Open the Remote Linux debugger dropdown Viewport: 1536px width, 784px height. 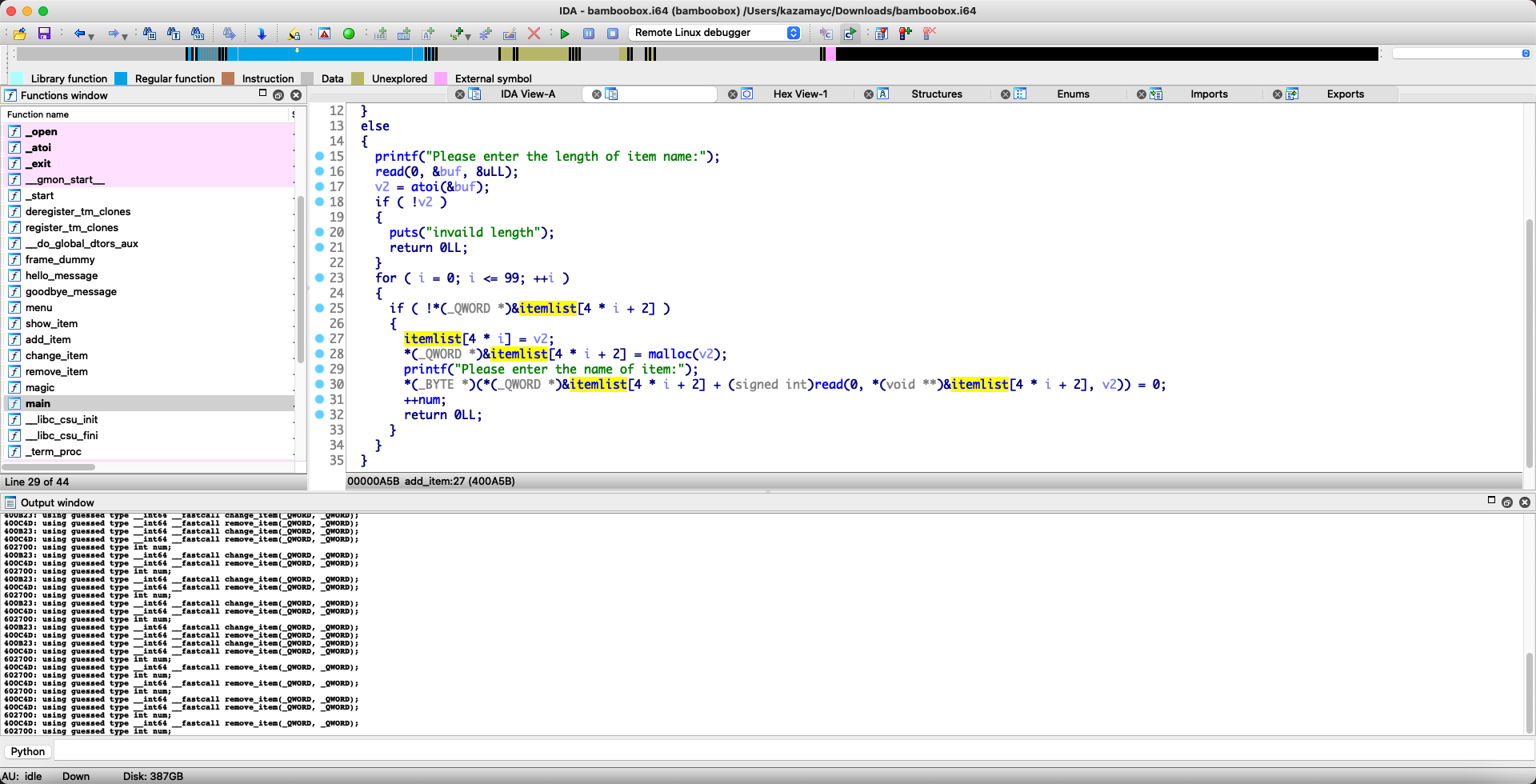tap(714, 33)
